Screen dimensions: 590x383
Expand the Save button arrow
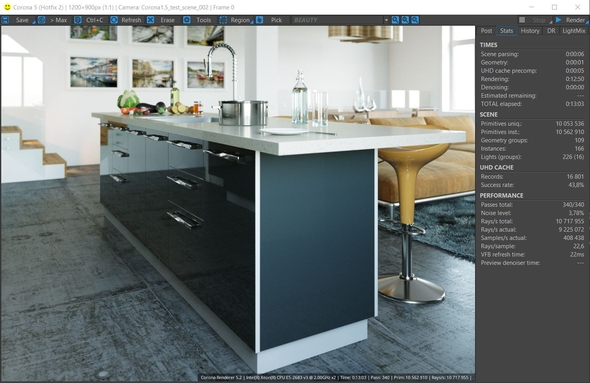[33, 22]
